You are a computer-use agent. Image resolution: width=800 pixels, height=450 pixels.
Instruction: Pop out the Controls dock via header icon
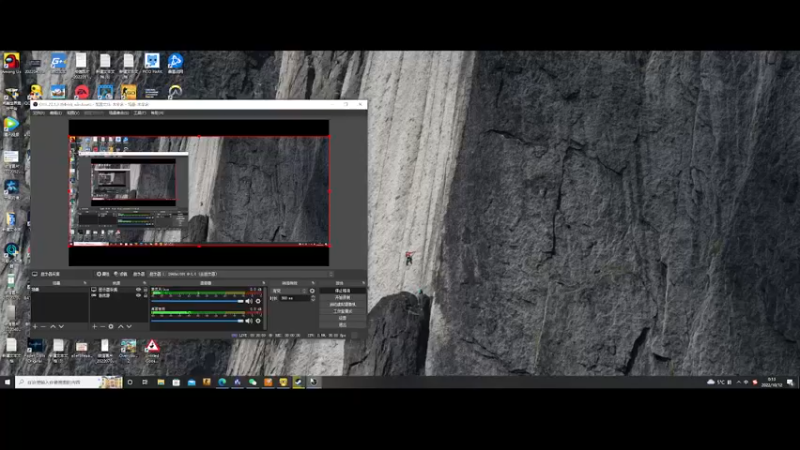(x=363, y=283)
